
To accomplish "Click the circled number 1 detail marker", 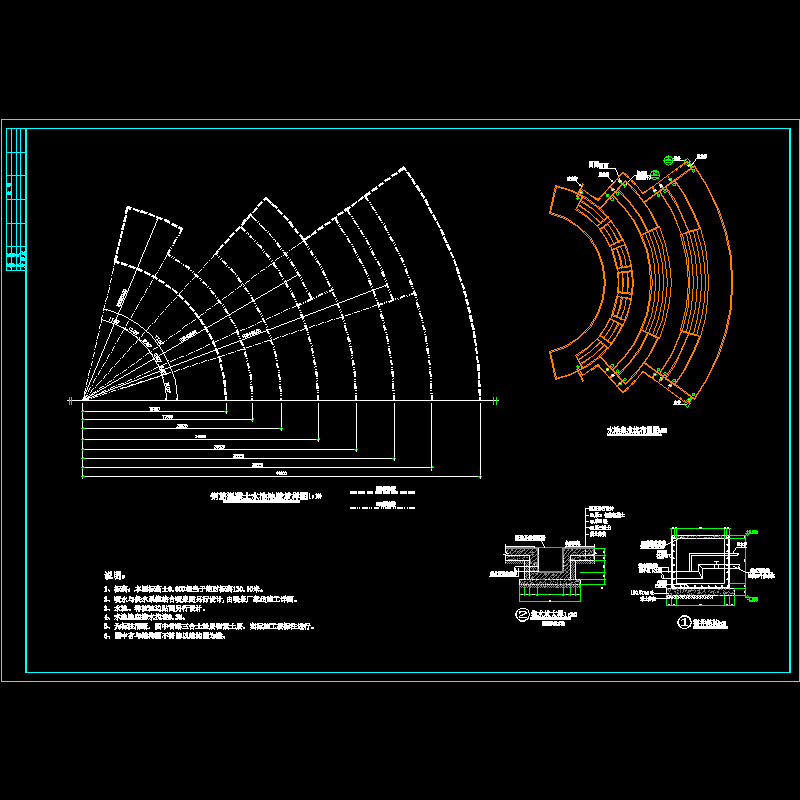I will click(x=684, y=622).
